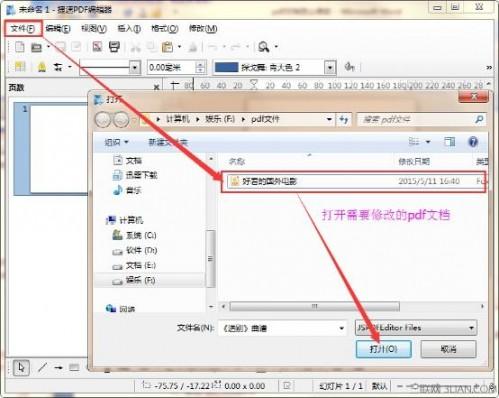Click the Refresh button beside address bar
The image size is (499, 398).
[x=344, y=120]
